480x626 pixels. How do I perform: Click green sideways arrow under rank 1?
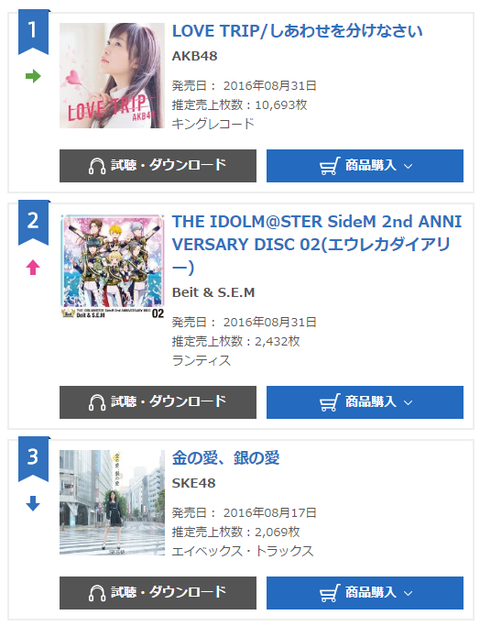[33, 76]
